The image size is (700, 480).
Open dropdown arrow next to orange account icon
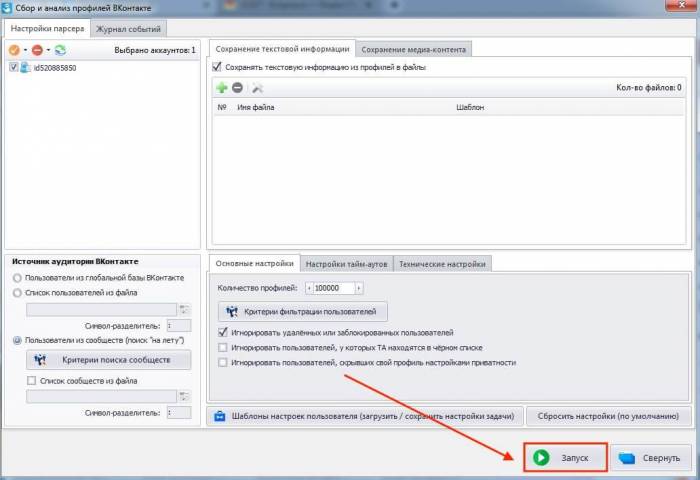tap(24, 49)
